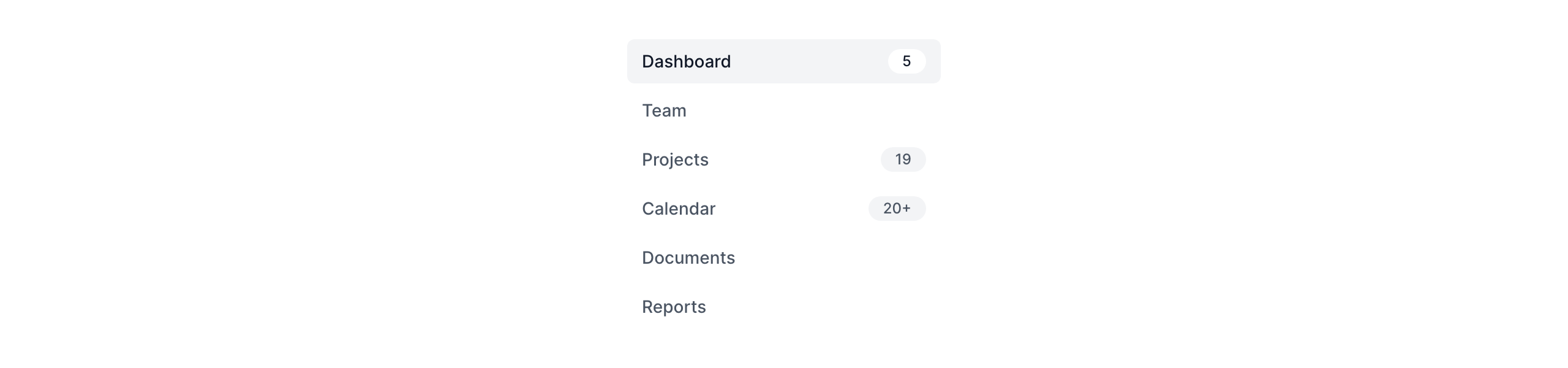Click the Documents text label

click(x=688, y=258)
